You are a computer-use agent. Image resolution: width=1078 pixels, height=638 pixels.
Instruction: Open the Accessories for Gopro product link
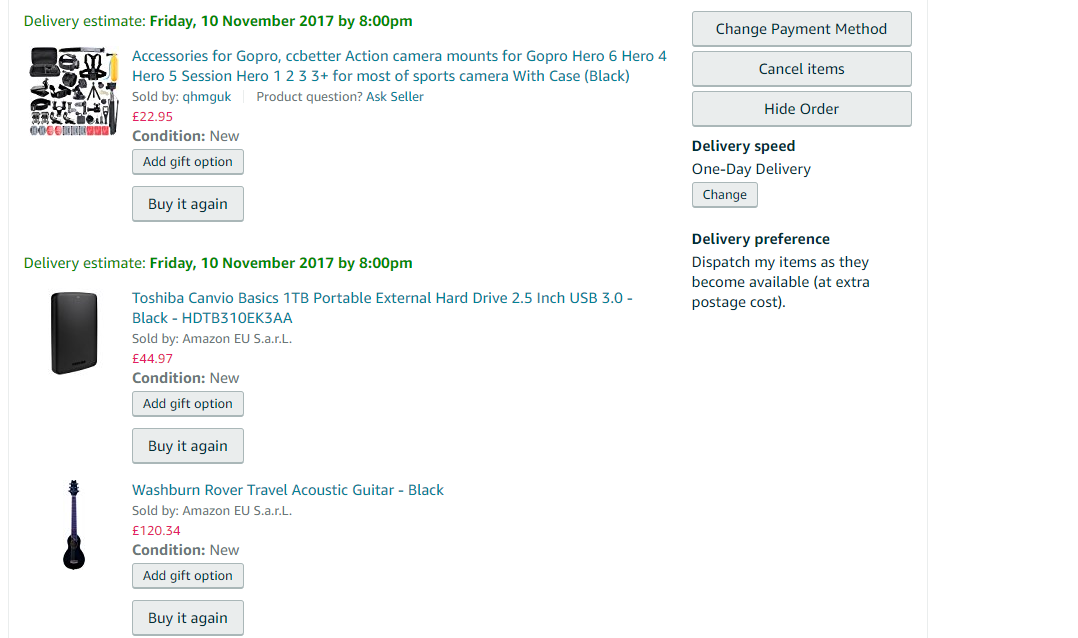tap(399, 66)
